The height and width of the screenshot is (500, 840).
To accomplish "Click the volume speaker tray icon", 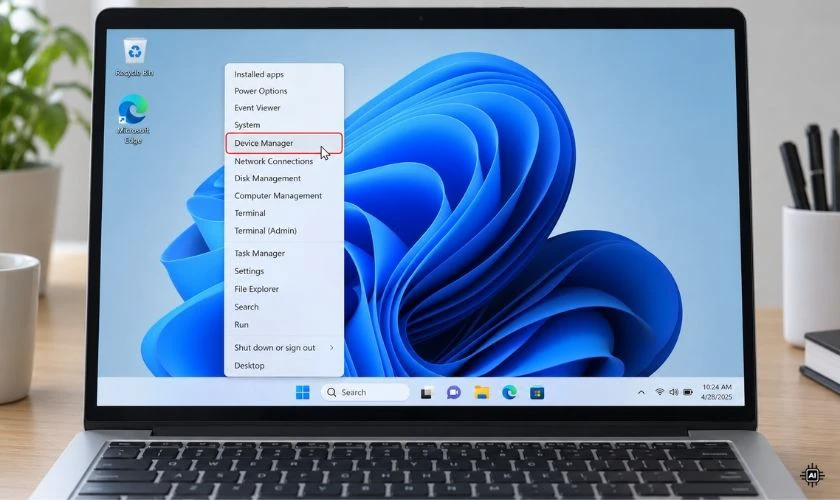I will [x=673, y=392].
